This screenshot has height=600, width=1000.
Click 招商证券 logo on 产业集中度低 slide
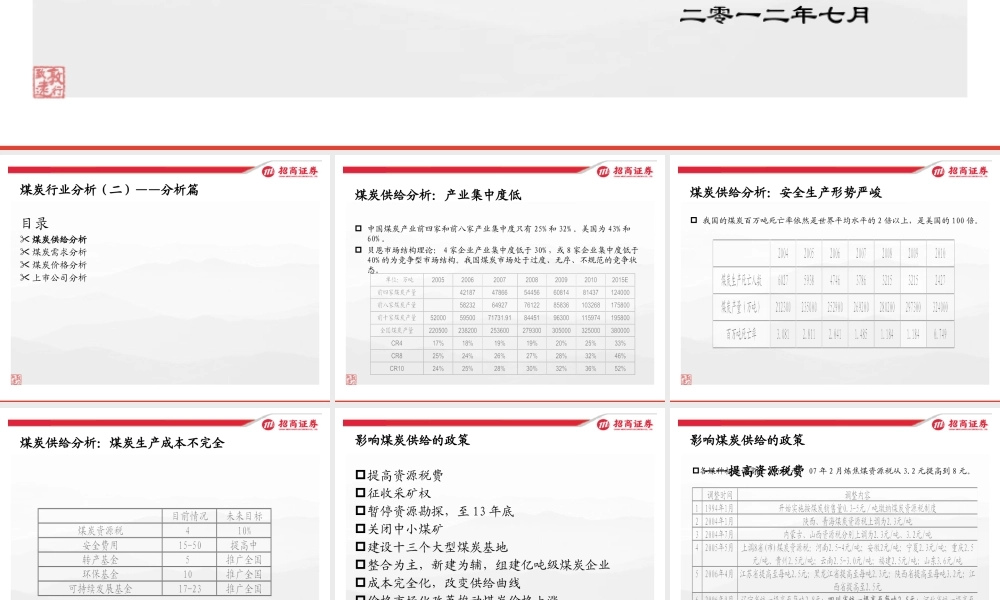tap(625, 171)
